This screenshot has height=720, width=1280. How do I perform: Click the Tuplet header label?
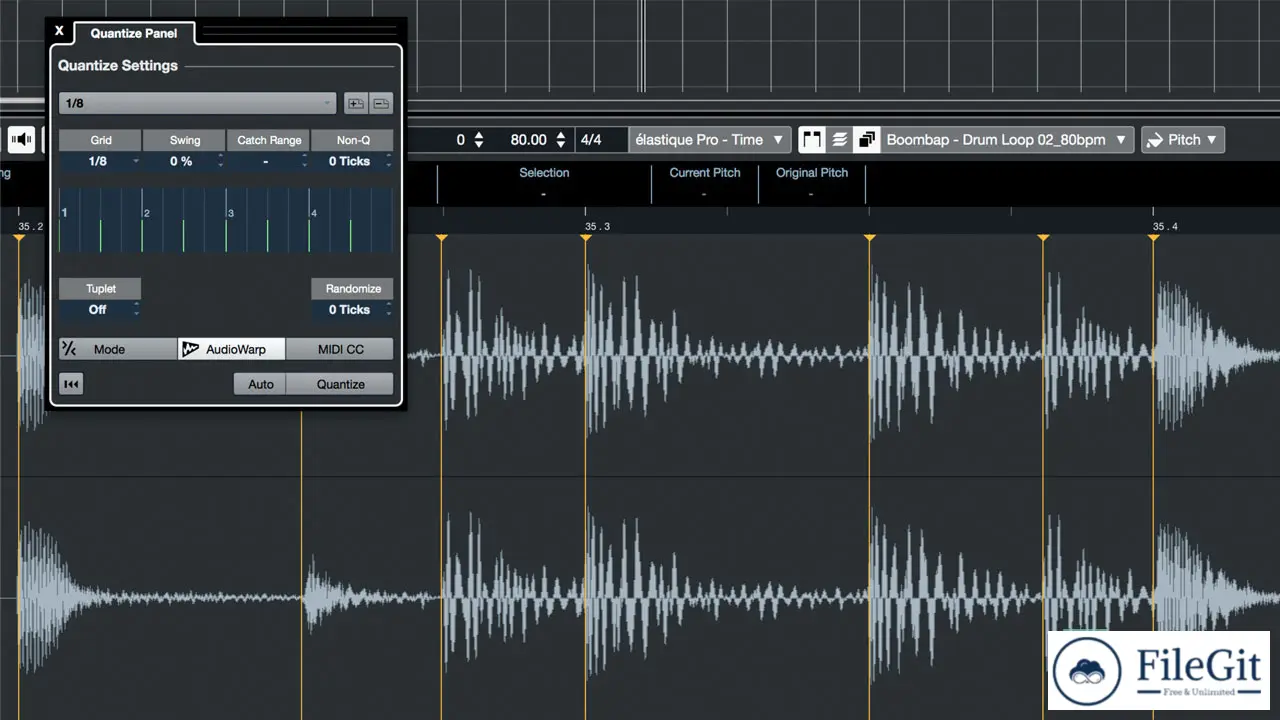pyautogui.click(x=100, y=289)
